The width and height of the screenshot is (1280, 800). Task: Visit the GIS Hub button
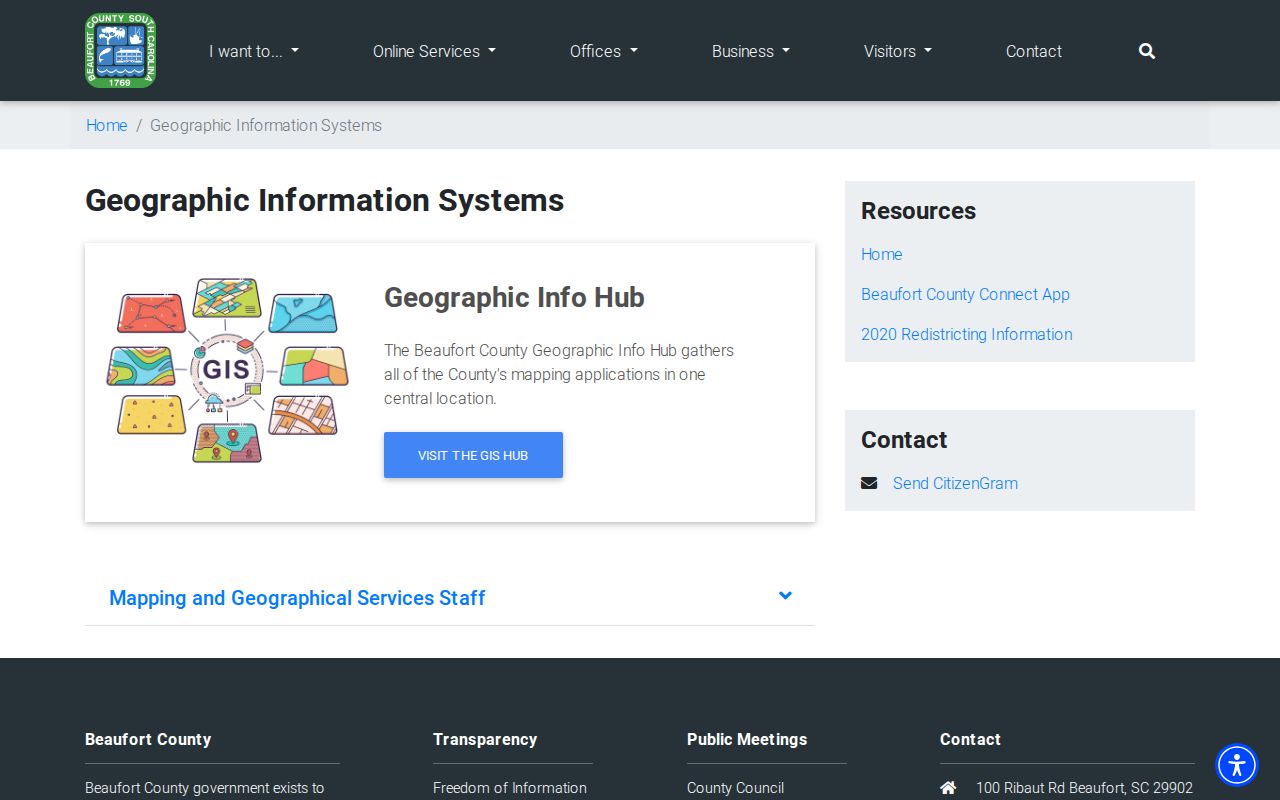[x=473, y=455]
